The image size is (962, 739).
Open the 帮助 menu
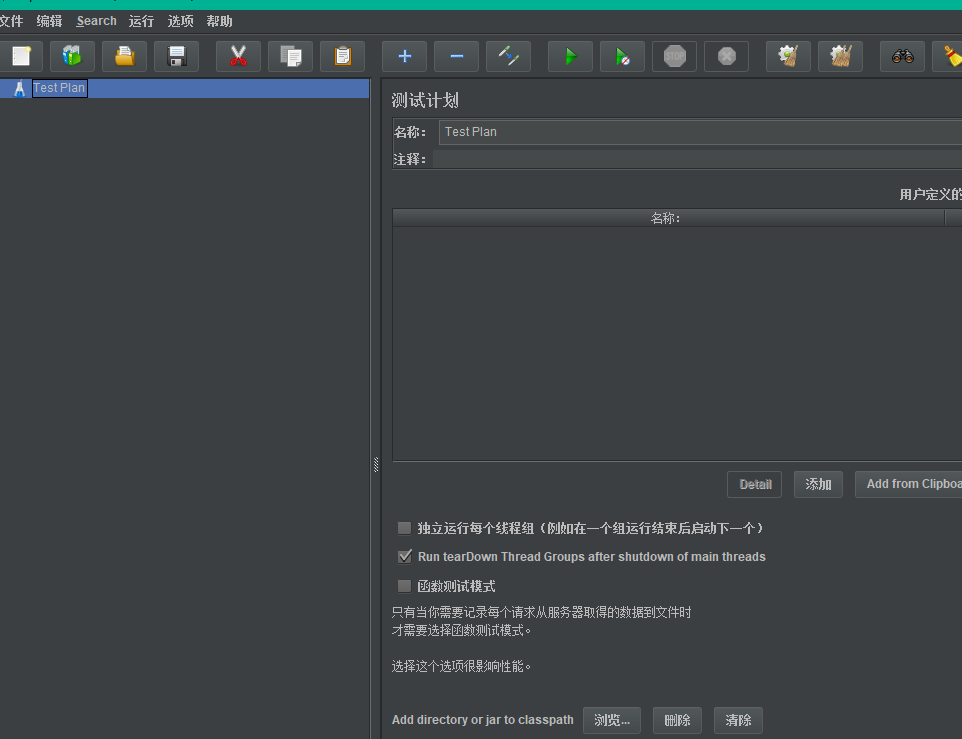[220, 21]
